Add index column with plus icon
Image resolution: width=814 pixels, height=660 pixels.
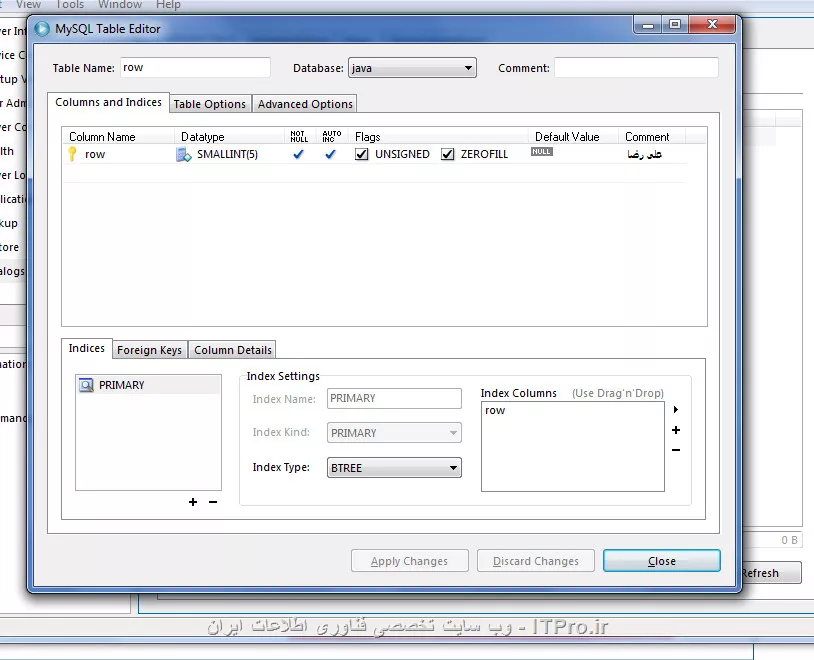pyautogui.click(x=676, y=430)
